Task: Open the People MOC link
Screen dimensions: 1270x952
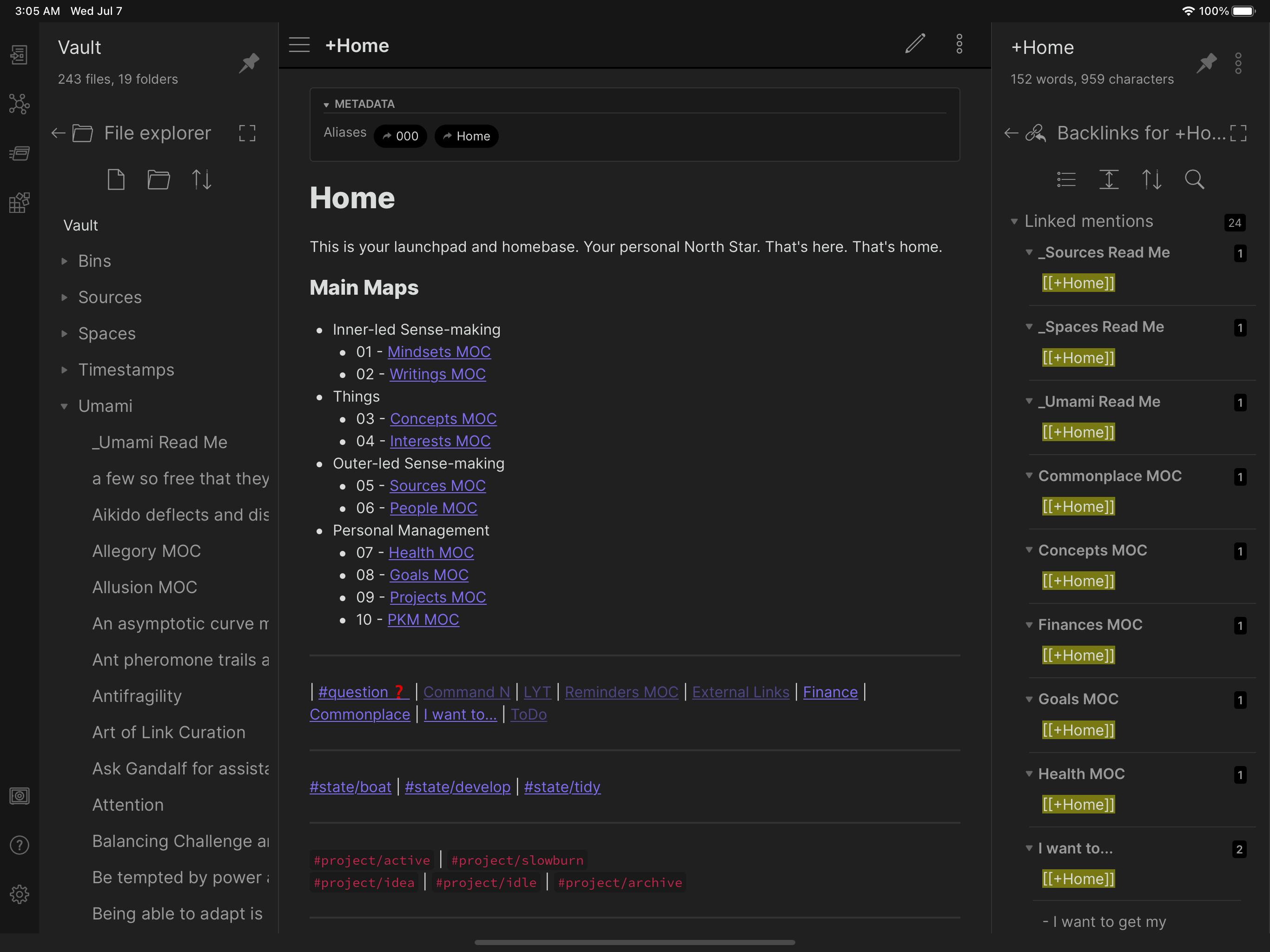Action: coord(433,508)
